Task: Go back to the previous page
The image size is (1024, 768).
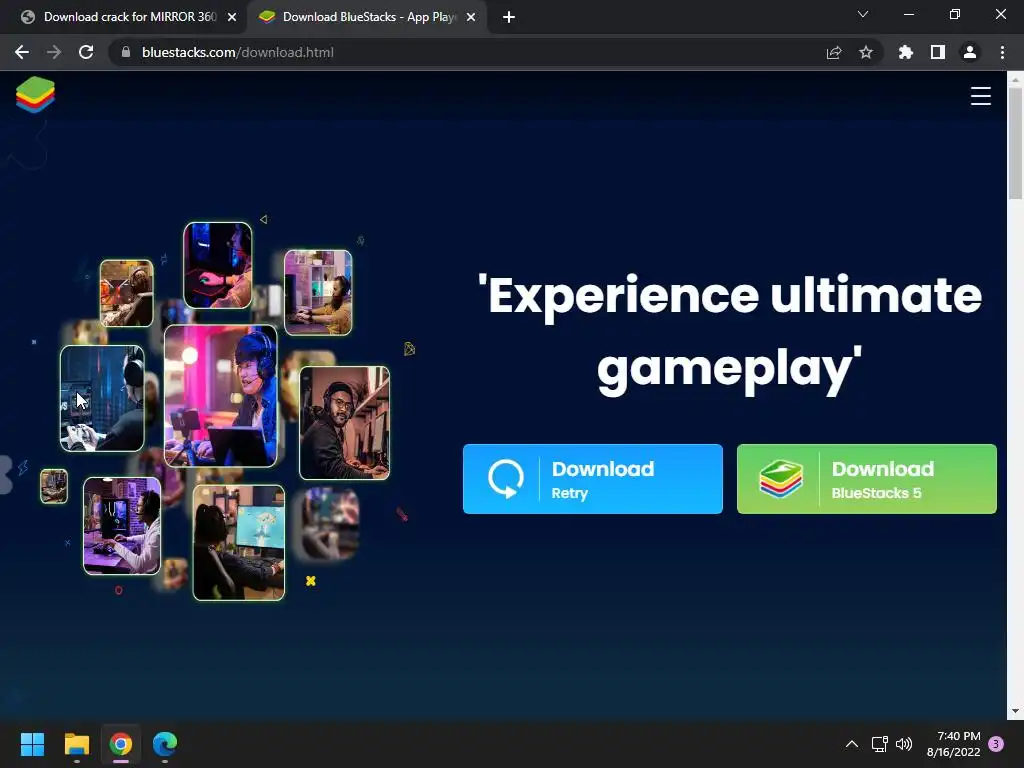Action: pyautogui.click(x=22, y=52)
